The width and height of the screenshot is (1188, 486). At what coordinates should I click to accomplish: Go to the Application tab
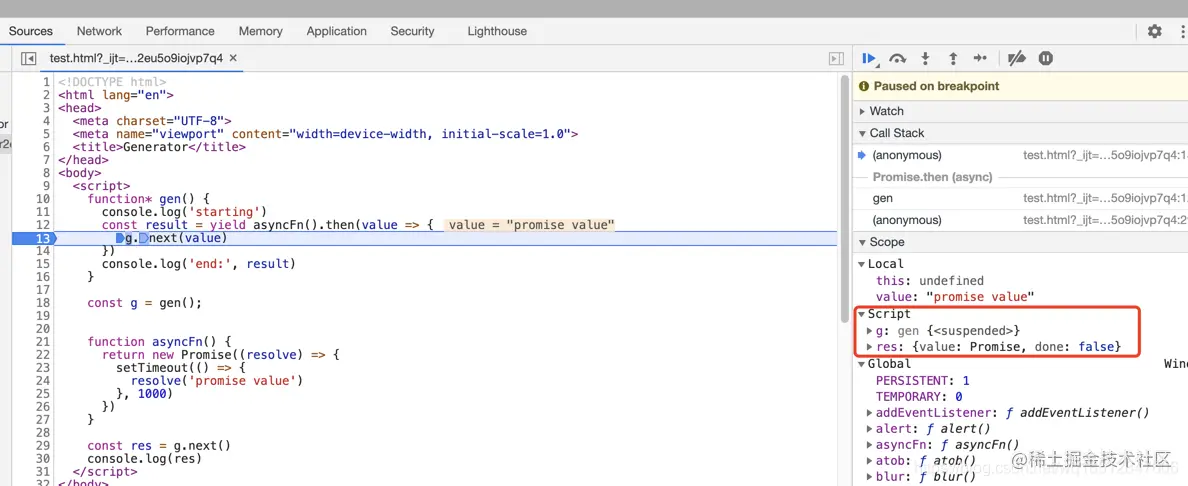click(336, 31)
